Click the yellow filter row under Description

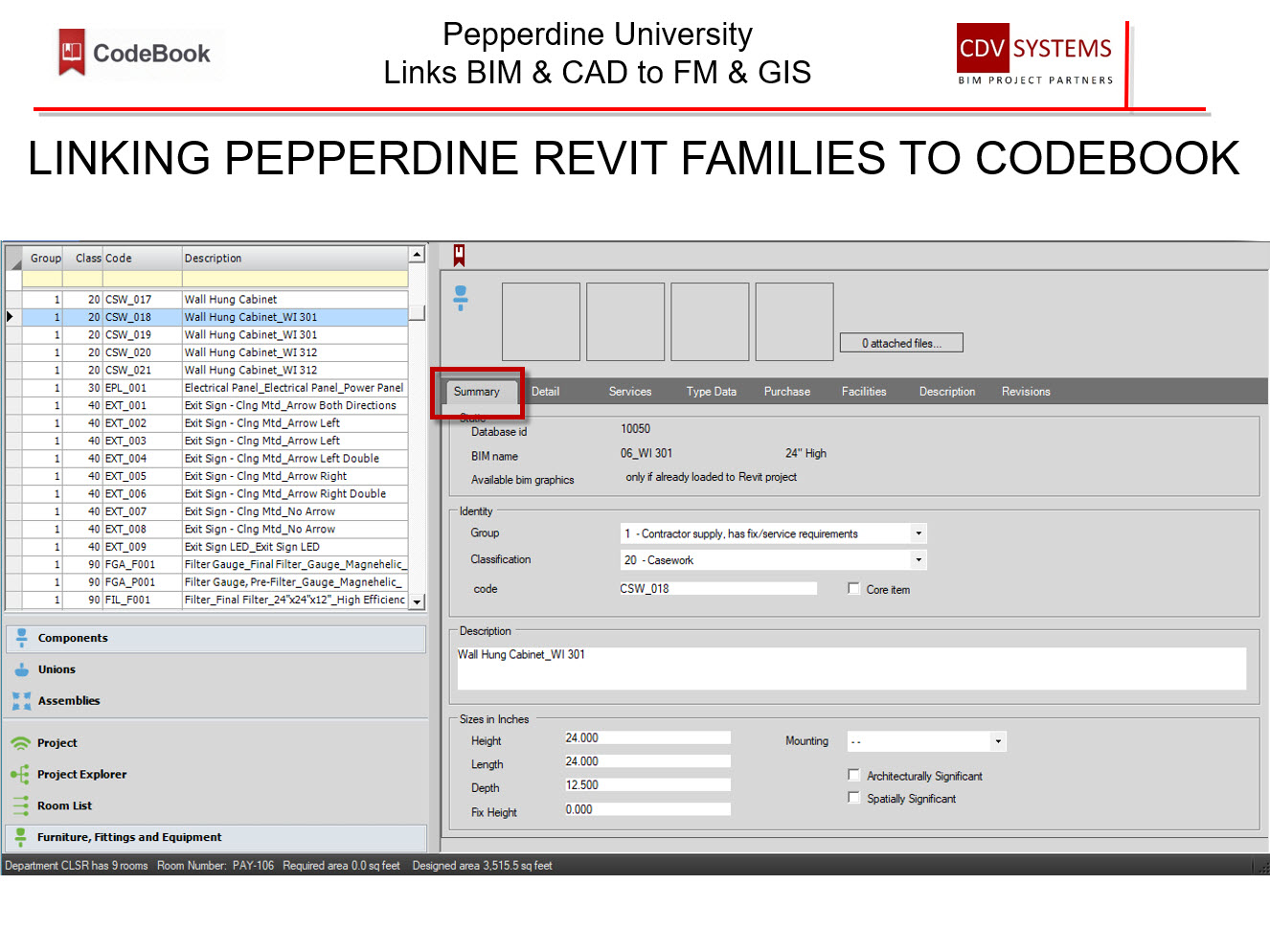click(x=295, y=279)
